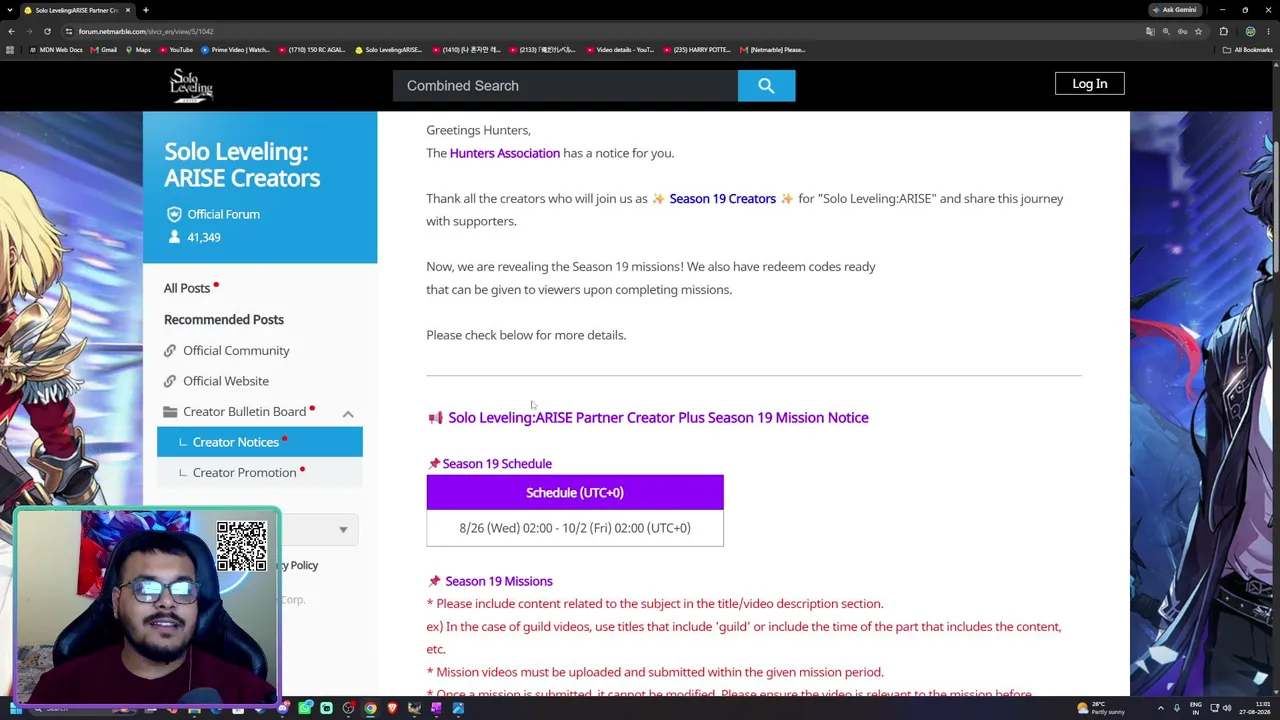Focus the Combined Search input field
This screenshot has height=720, width=1280.
(565, 86)
